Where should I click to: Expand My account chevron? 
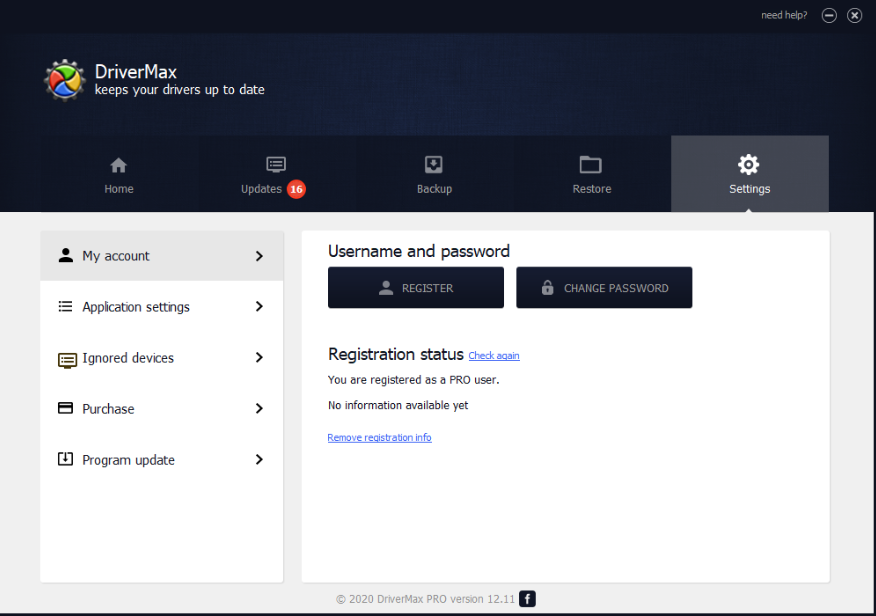(x=259, y=256)
